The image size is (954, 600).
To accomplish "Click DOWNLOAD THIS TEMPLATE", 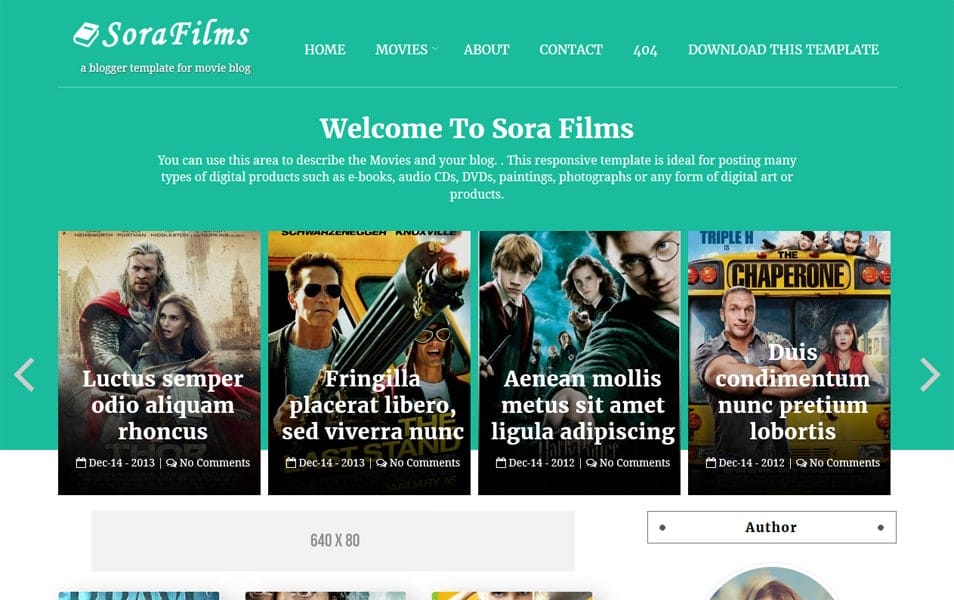I will [x=783, y=48].
